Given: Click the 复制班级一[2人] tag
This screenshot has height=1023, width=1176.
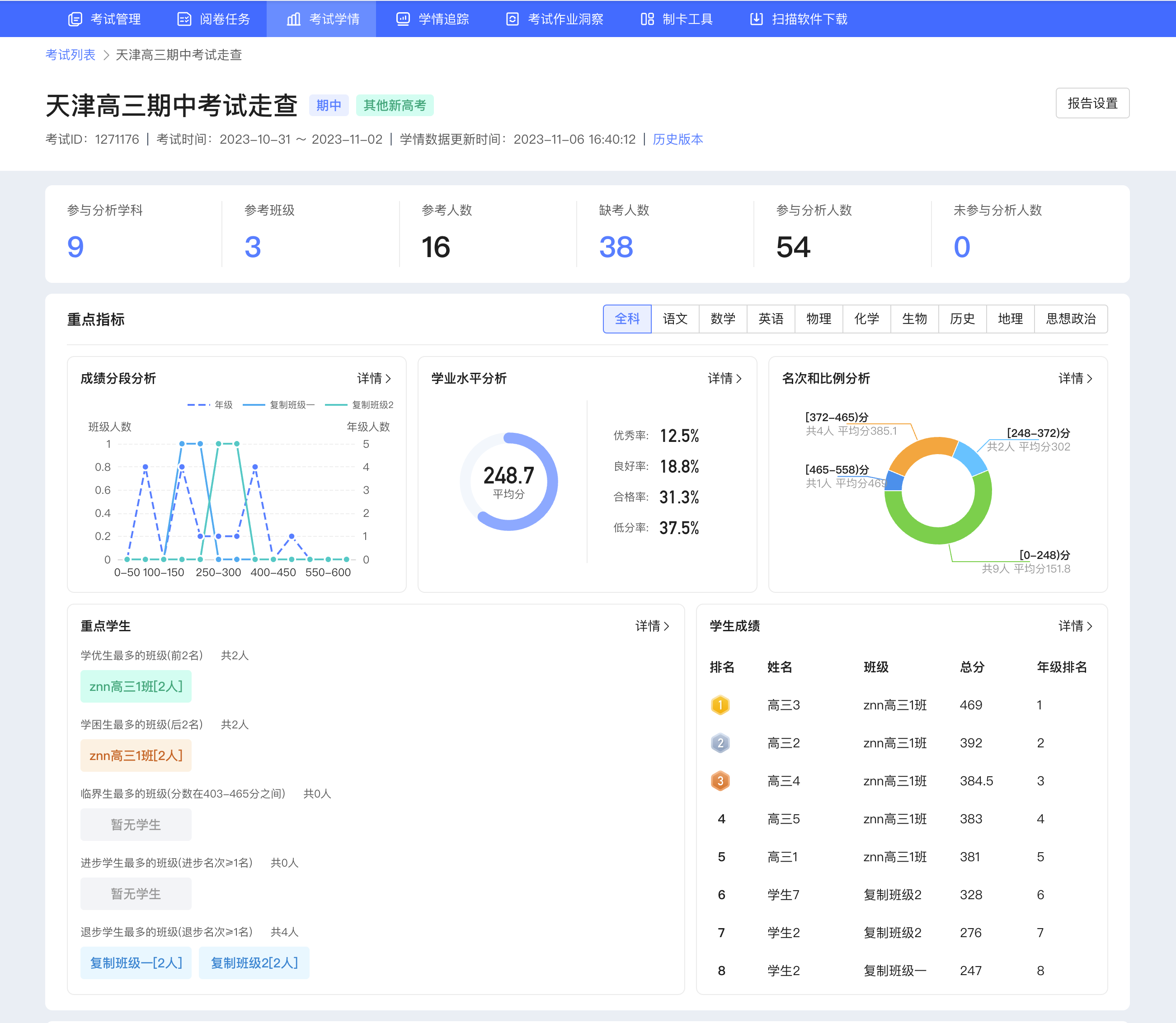Looking at the screenshot, I should [x=136, y=963].
